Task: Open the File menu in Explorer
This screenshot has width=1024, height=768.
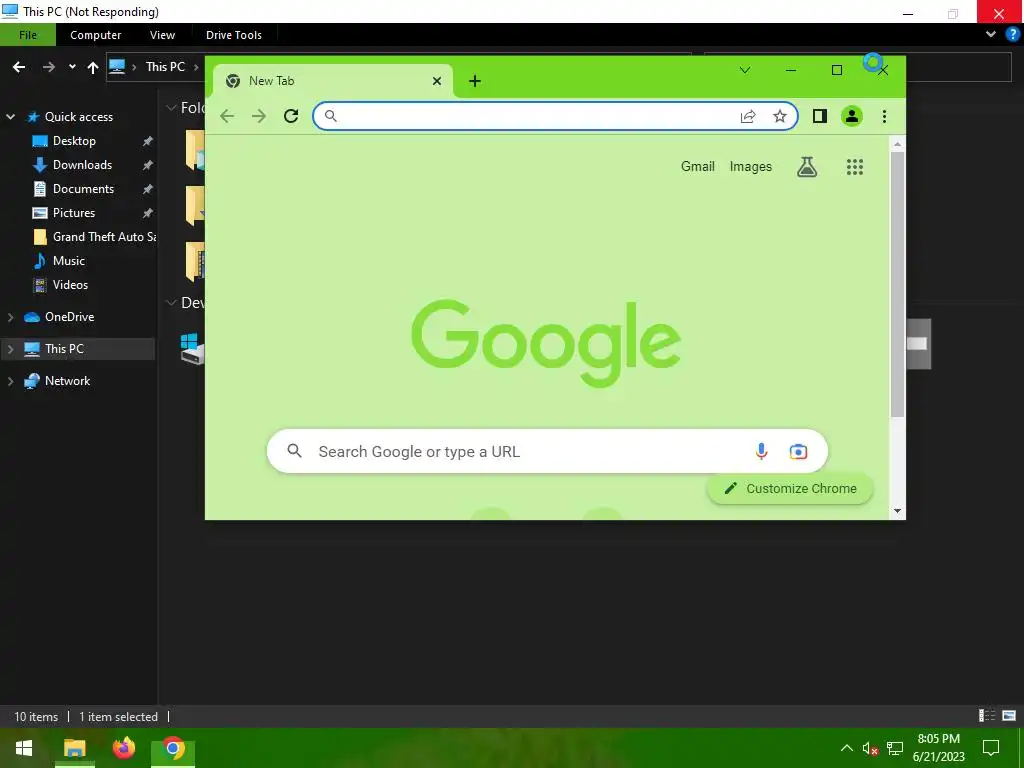Action: 28,35
